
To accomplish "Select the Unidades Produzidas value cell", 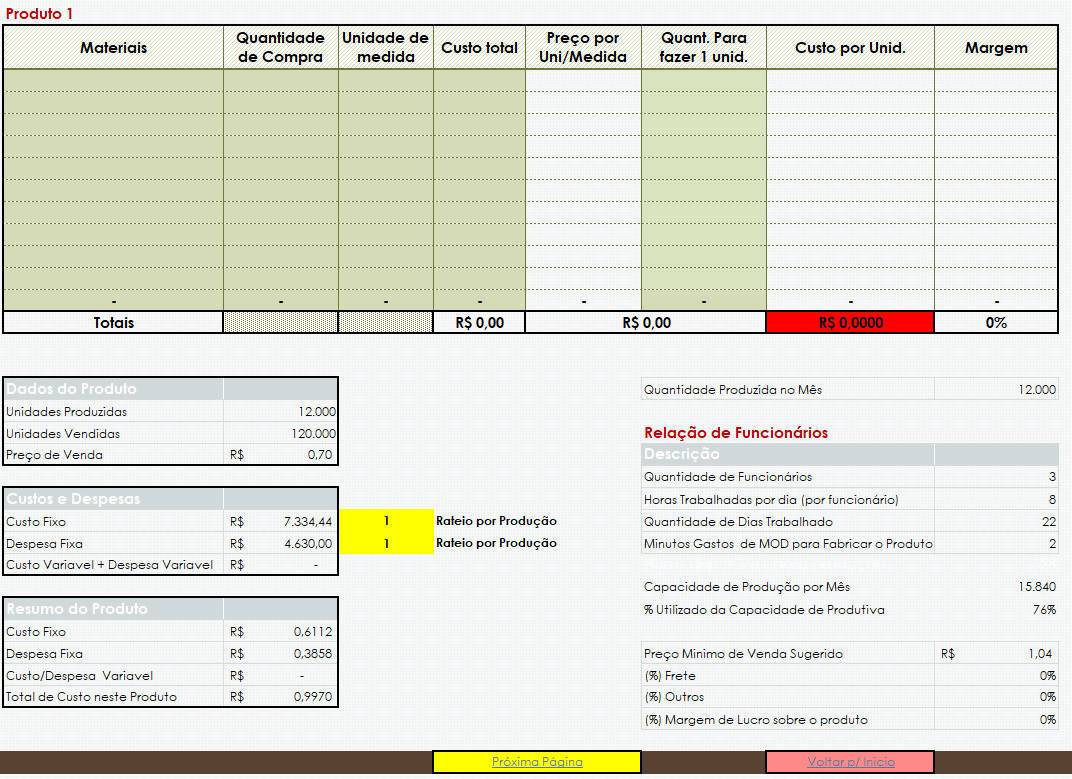I will [x=280, y=412].
